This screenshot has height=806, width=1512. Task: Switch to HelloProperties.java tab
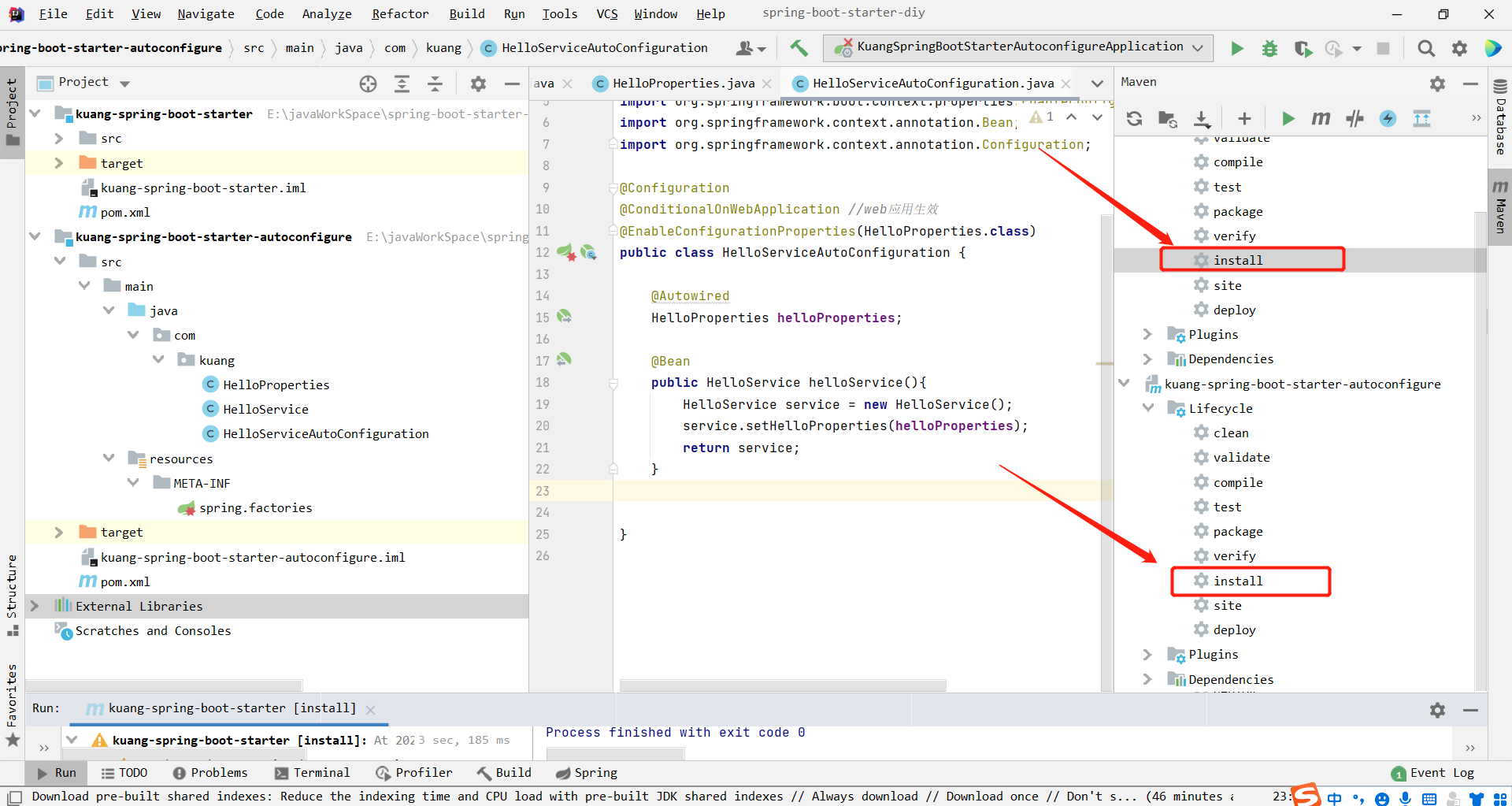click(684, 84)
